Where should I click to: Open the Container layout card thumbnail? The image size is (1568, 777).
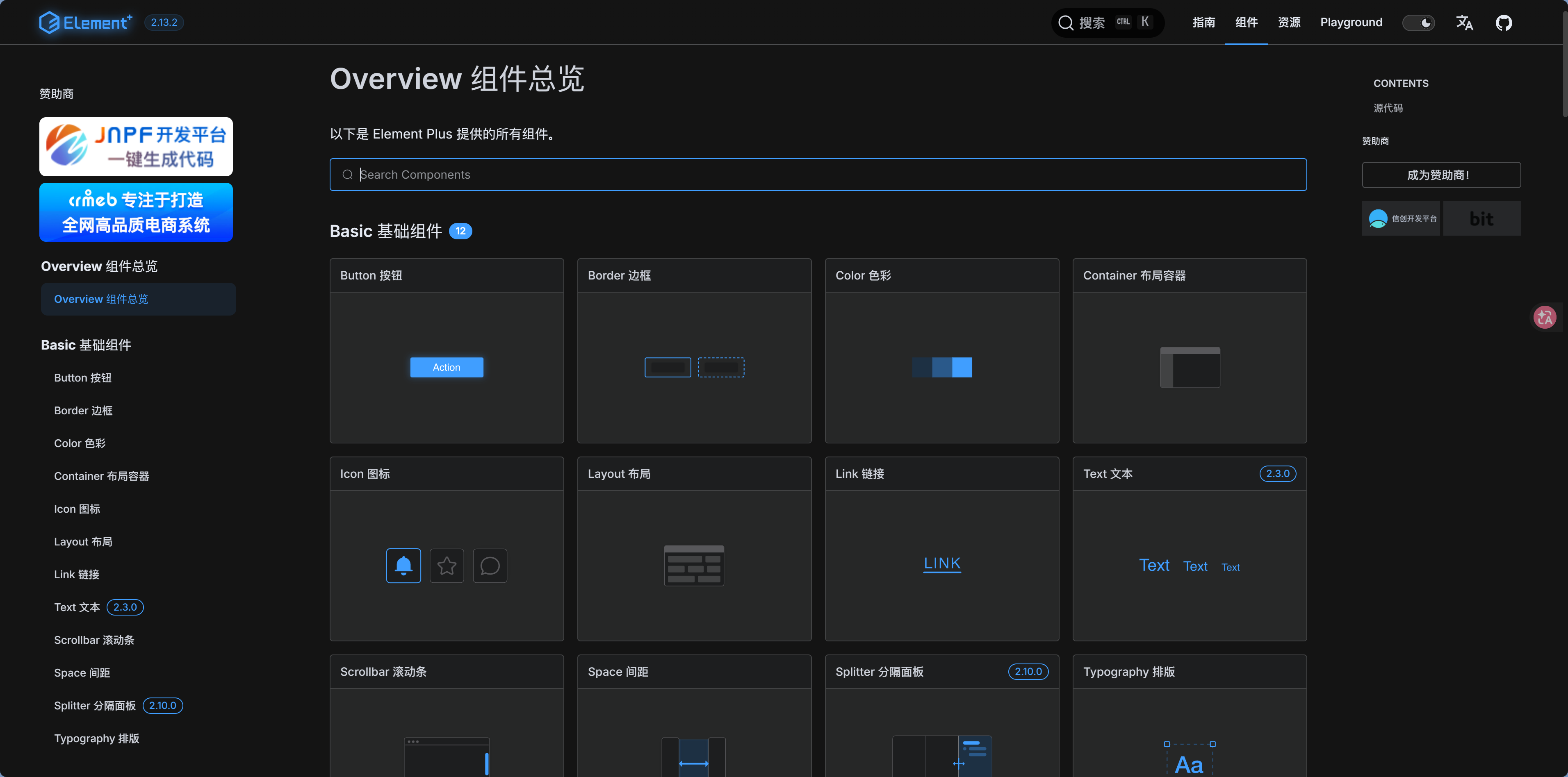tap(1190, 367)
